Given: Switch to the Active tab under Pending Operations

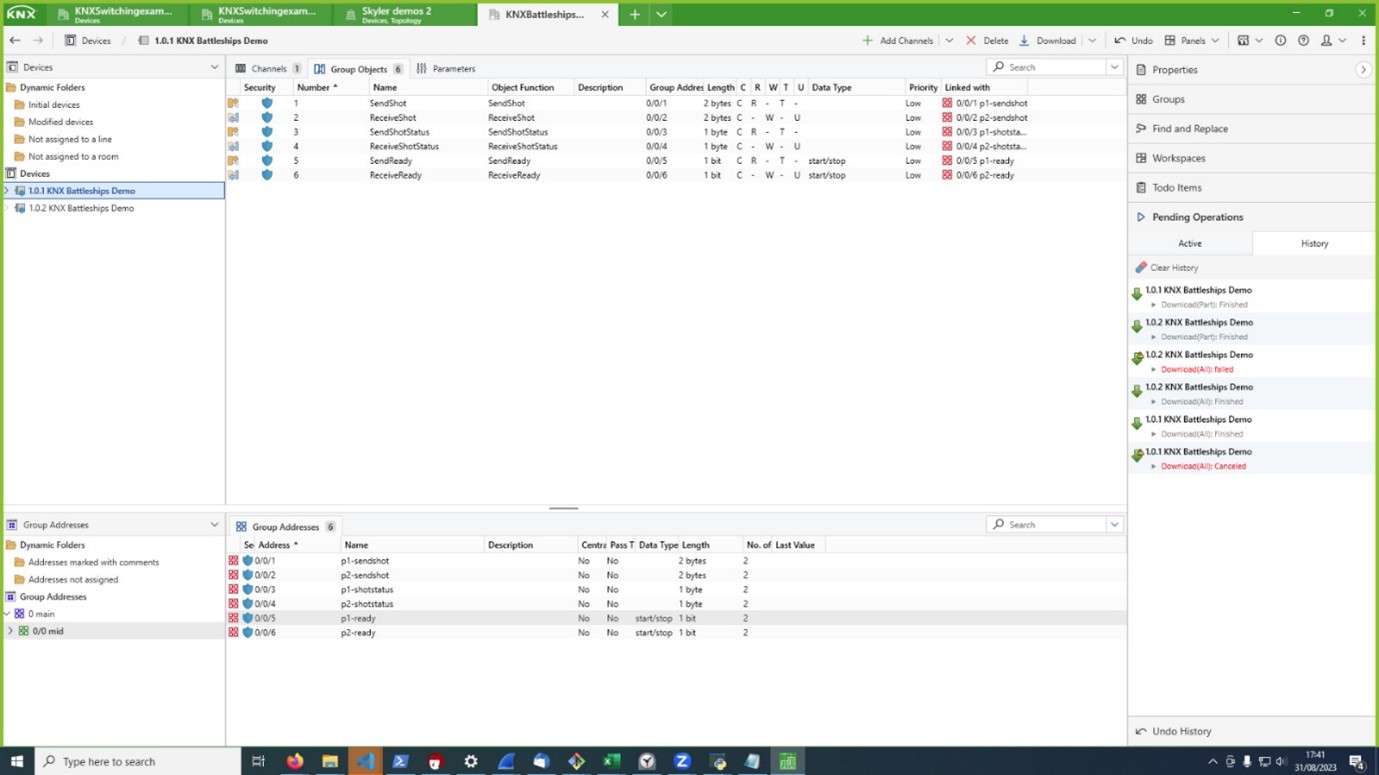Looking at the screenshot, I should coord(1189,243).
